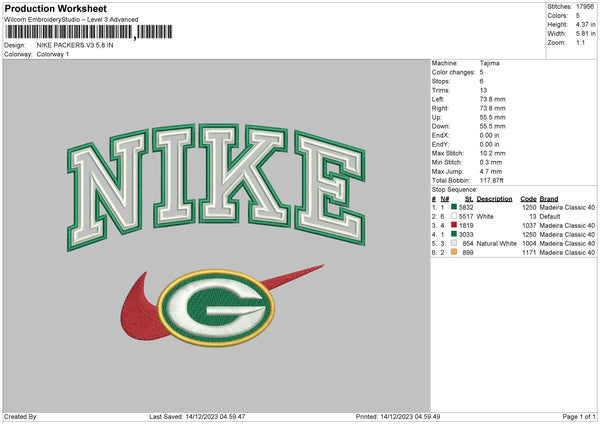This screenshot has height=424, width=600.
Task: Click code 1037 in the stop list
Action: coord(529,226)
